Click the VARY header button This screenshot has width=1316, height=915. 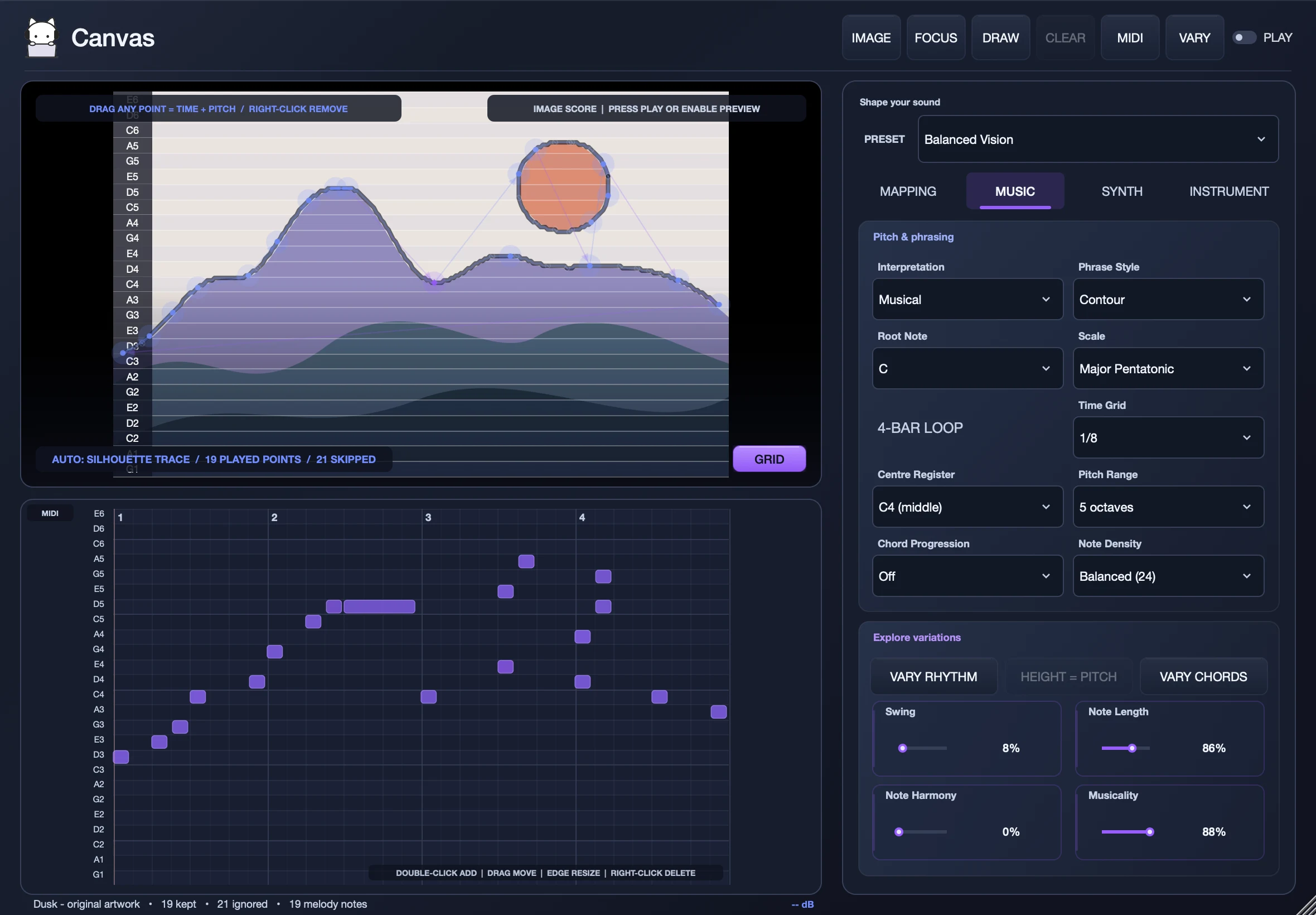(1194, 38)
